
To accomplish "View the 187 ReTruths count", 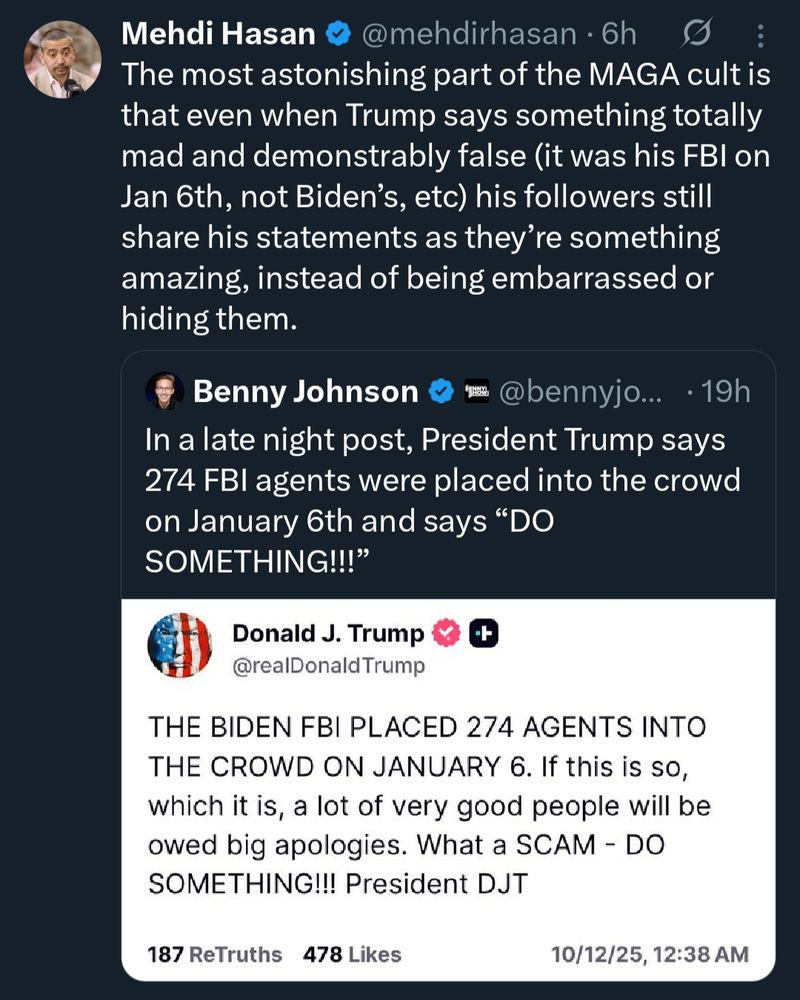I will pyautogui.click(x=214, y=954).
